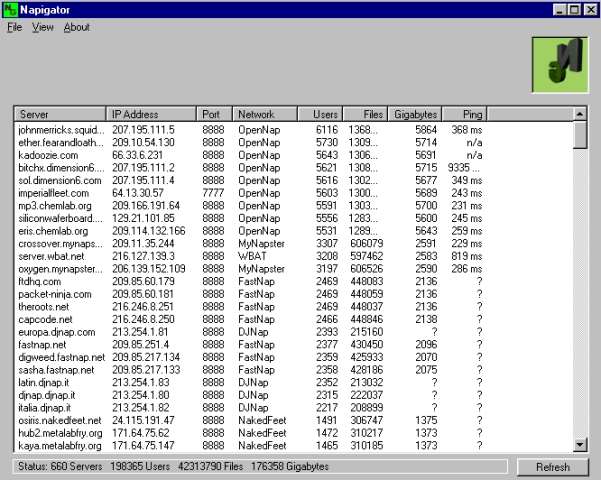Click the 819 ms ping value

pyautogui.click(x=466, y=256)
